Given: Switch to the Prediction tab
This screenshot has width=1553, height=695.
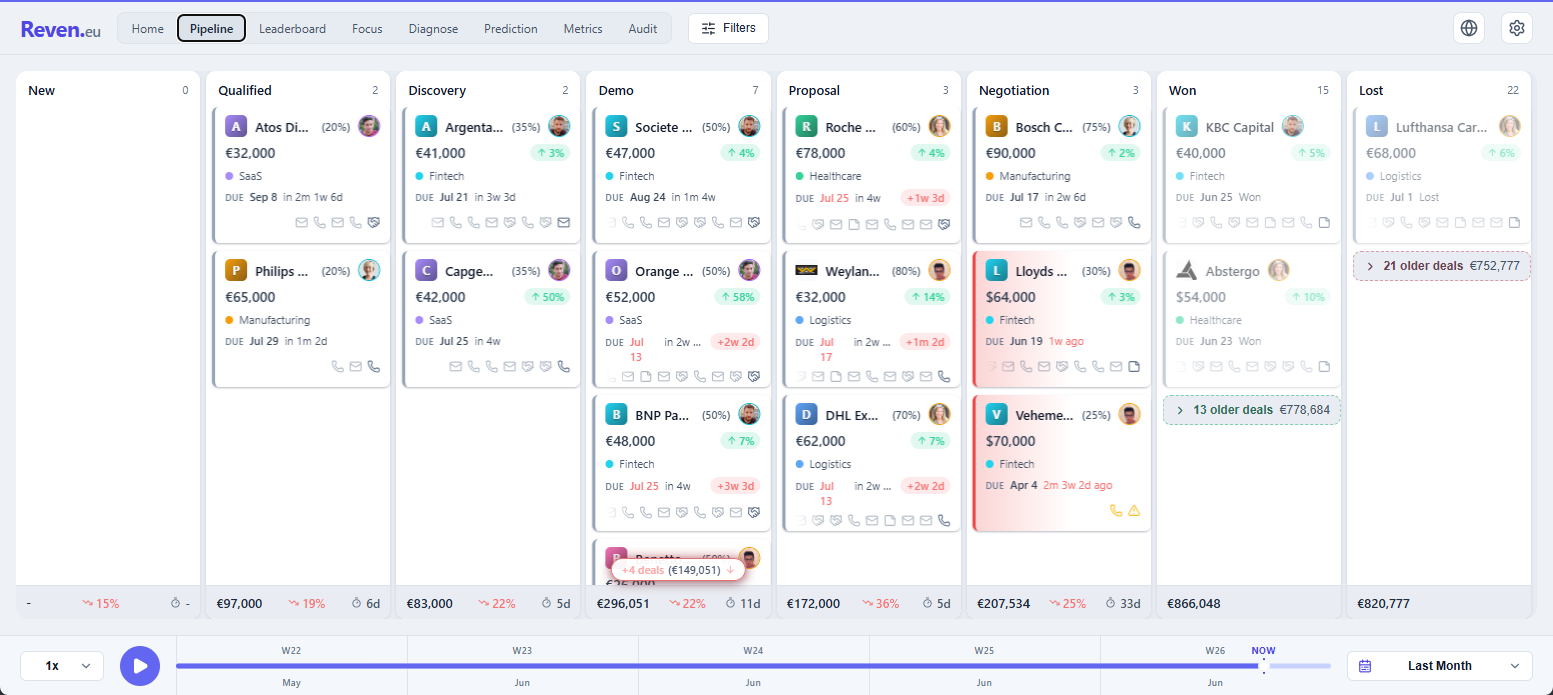Looking at the screenshot, I should (x=510, y=28).
